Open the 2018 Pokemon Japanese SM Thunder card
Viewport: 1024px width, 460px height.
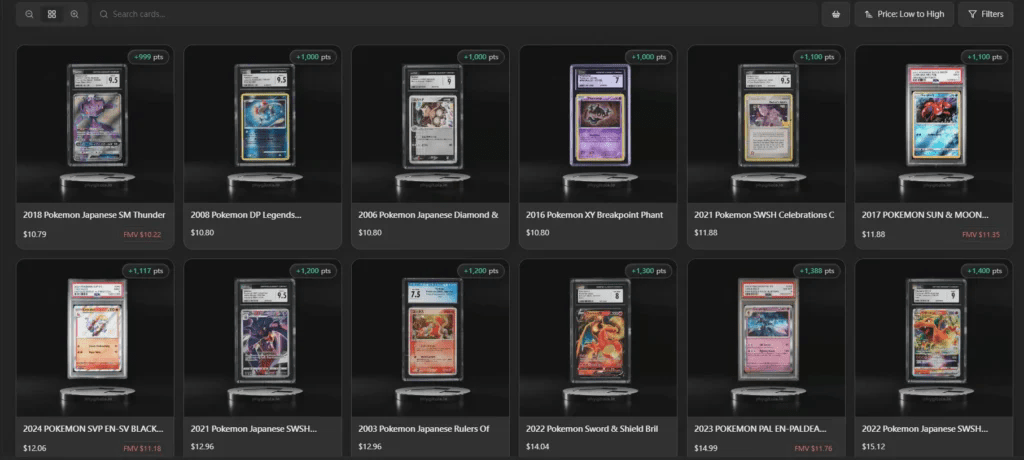pos(95,147)
